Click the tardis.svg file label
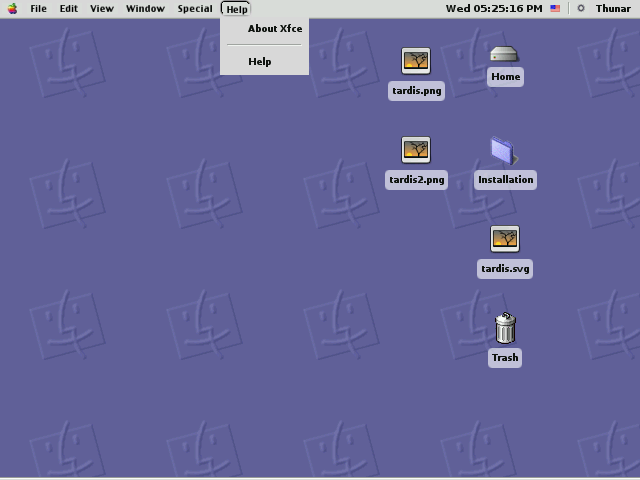The image size is (640, 480). coord(505,269)
